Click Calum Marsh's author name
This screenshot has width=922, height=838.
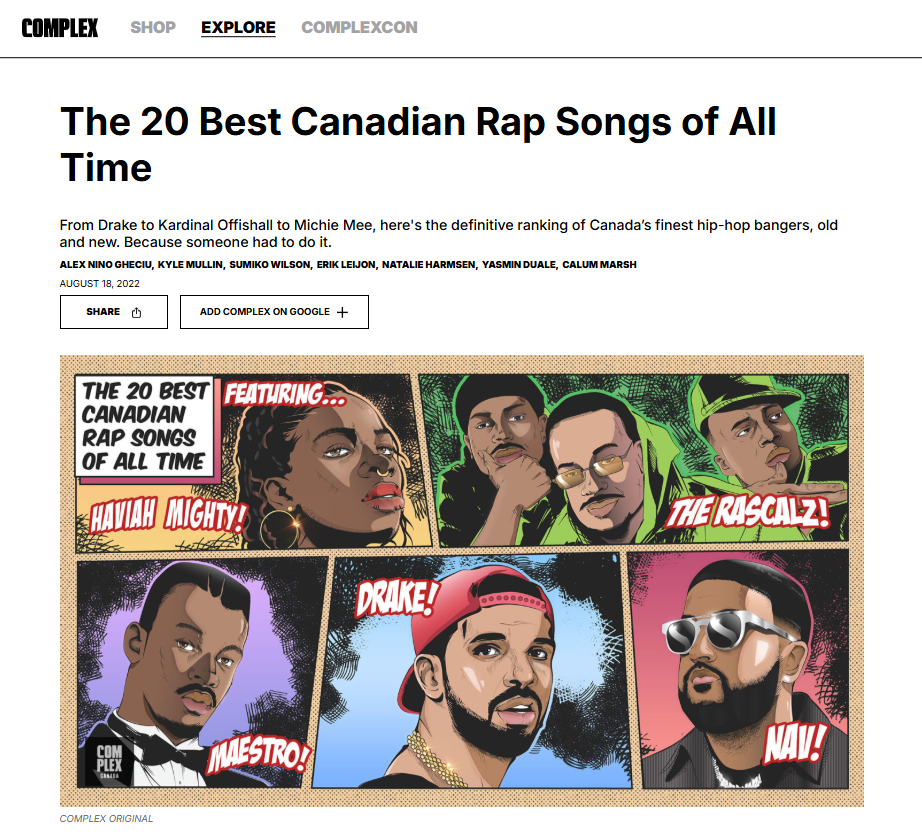coord(599,265)
